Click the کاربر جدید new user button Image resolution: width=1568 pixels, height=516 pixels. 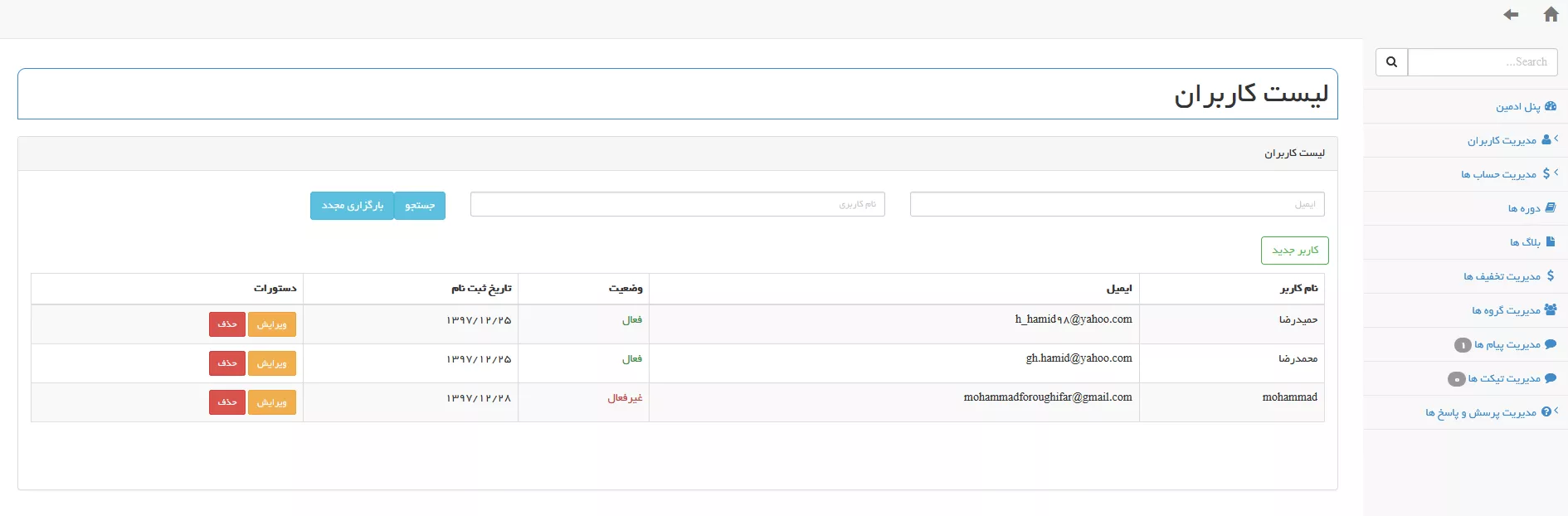click(1295, 251)
